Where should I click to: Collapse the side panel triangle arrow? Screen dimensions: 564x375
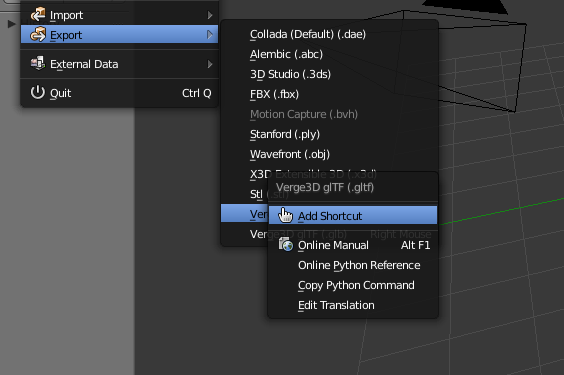pos(12,24)
